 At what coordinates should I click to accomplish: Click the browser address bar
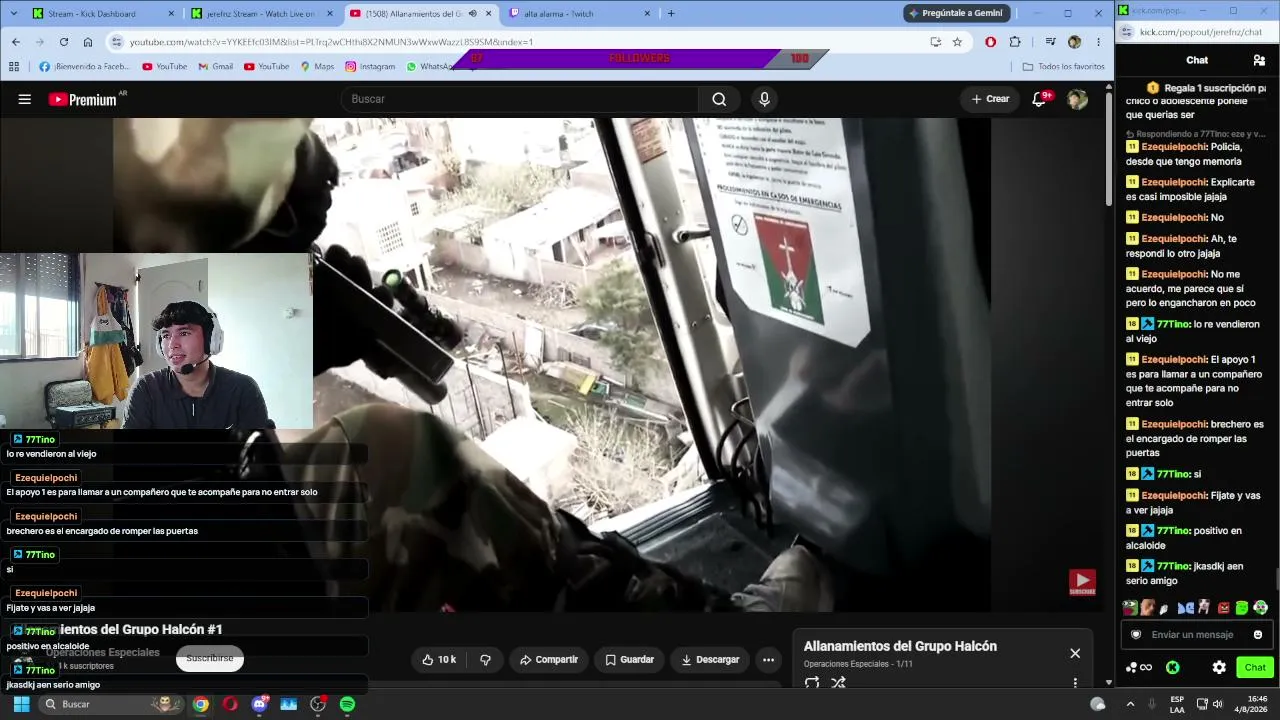point(518,42)
